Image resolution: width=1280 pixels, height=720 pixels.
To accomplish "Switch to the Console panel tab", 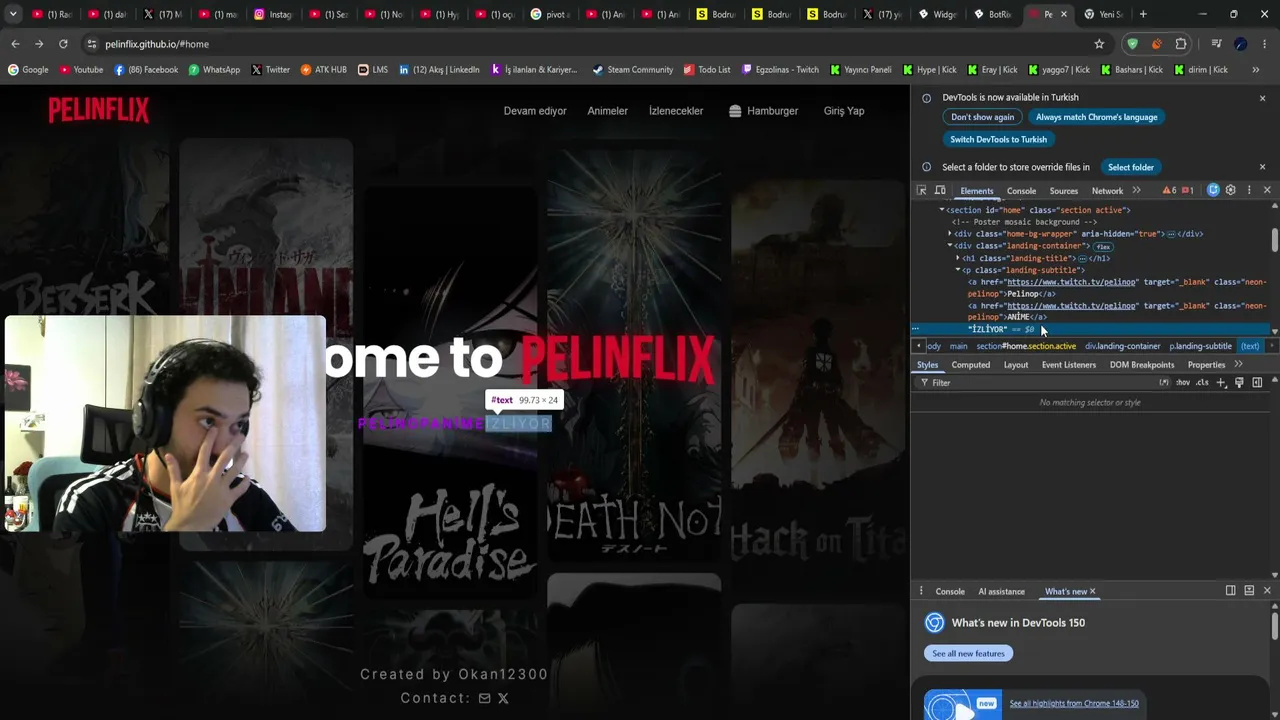I will pyautogui.click(x=1021, y=190).
